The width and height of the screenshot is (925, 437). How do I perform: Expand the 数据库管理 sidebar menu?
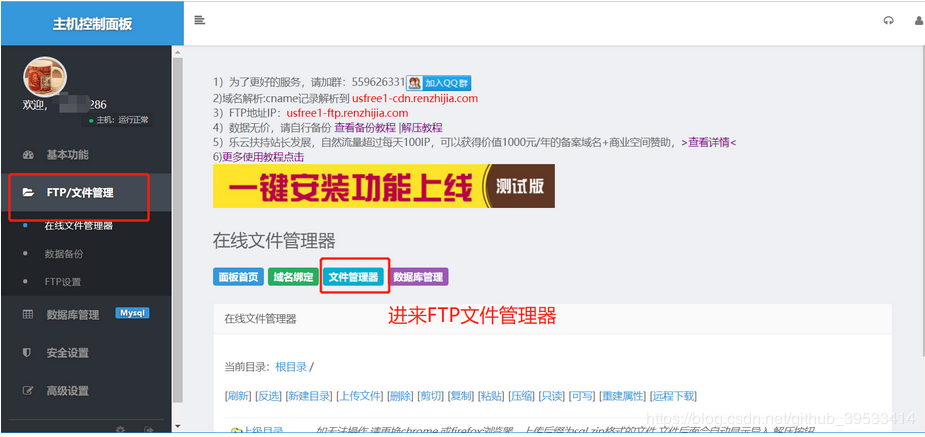(72, 314)
